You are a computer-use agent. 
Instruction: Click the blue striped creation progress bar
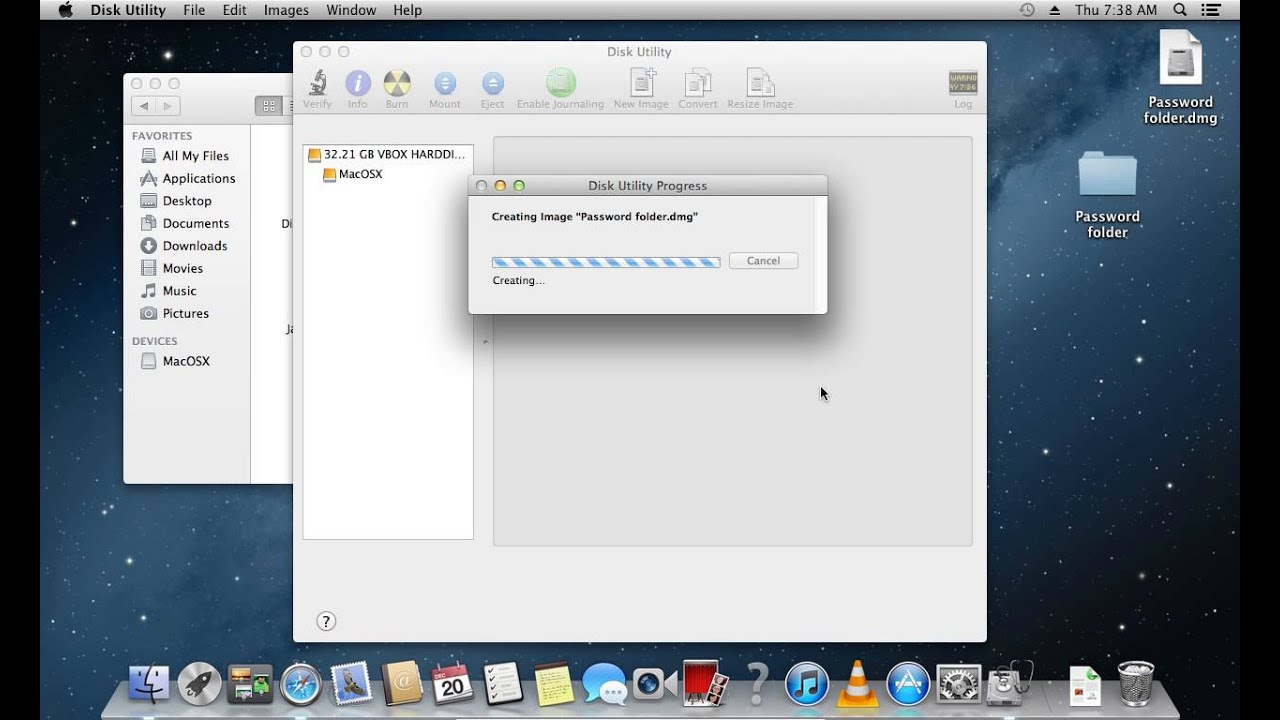click(606, 262)
